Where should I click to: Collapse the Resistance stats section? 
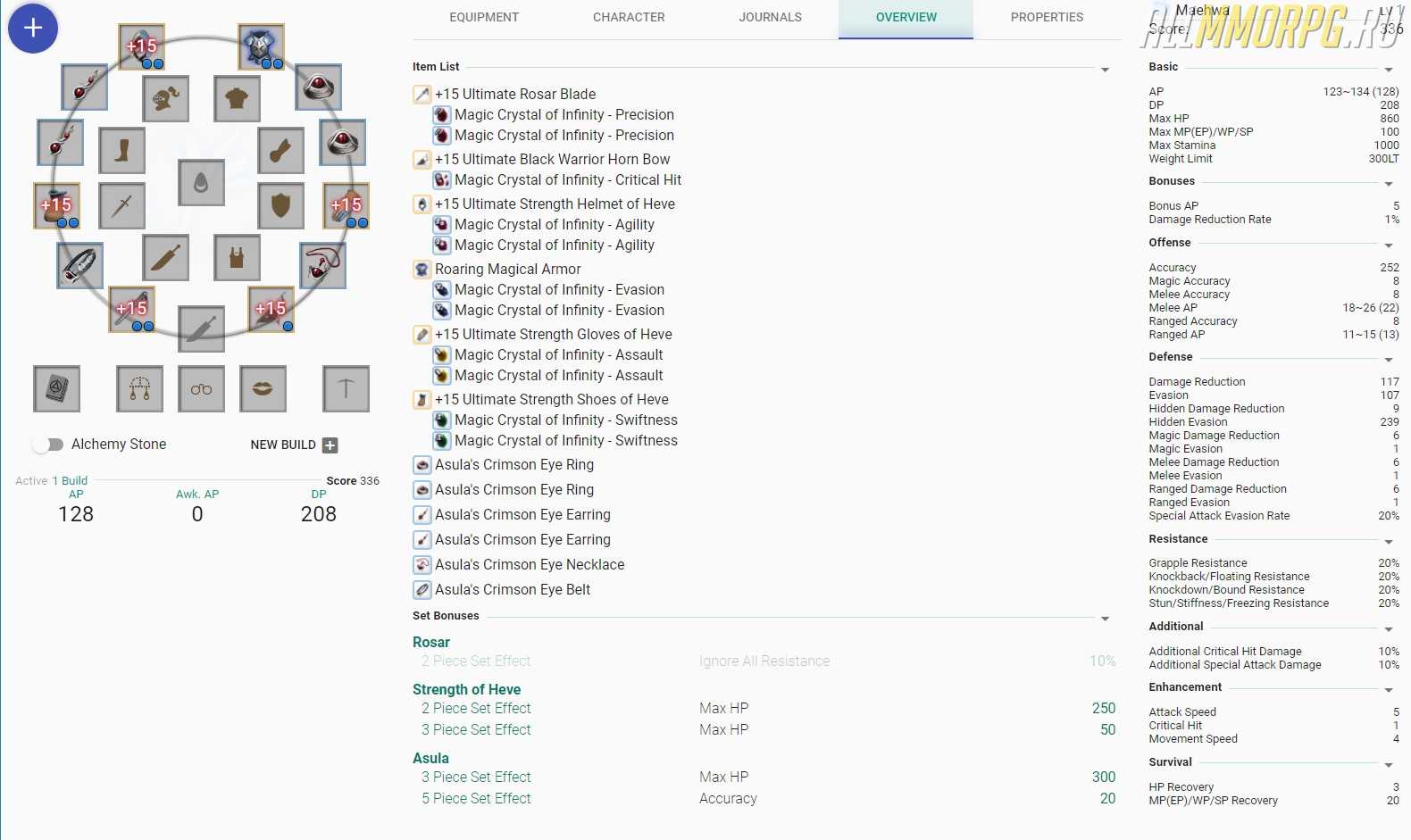coord(1389,542)
